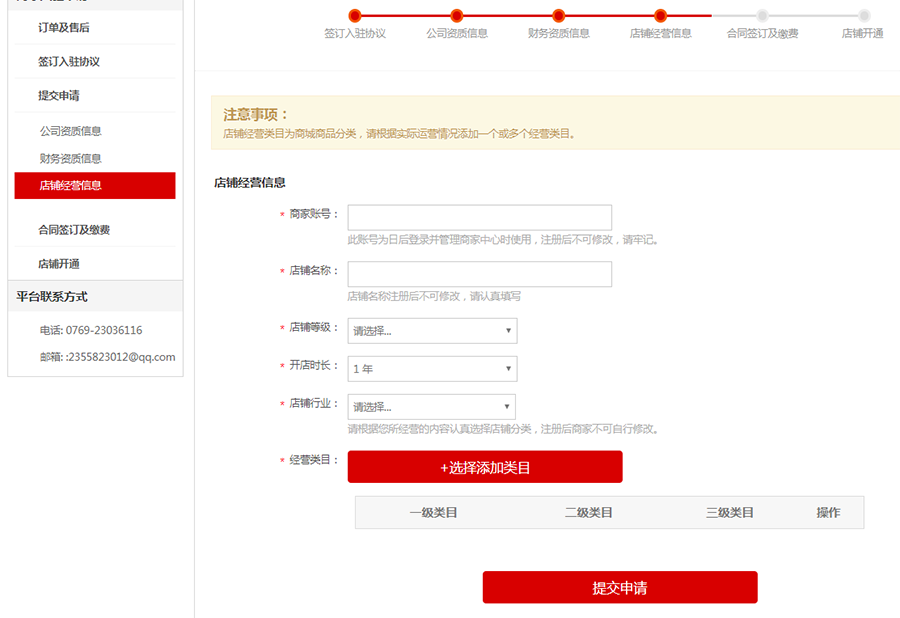Screen dimensions: 900x618
Task: Go to 公司资质信息 sidebar sub-item
Action: click(71, 131)
